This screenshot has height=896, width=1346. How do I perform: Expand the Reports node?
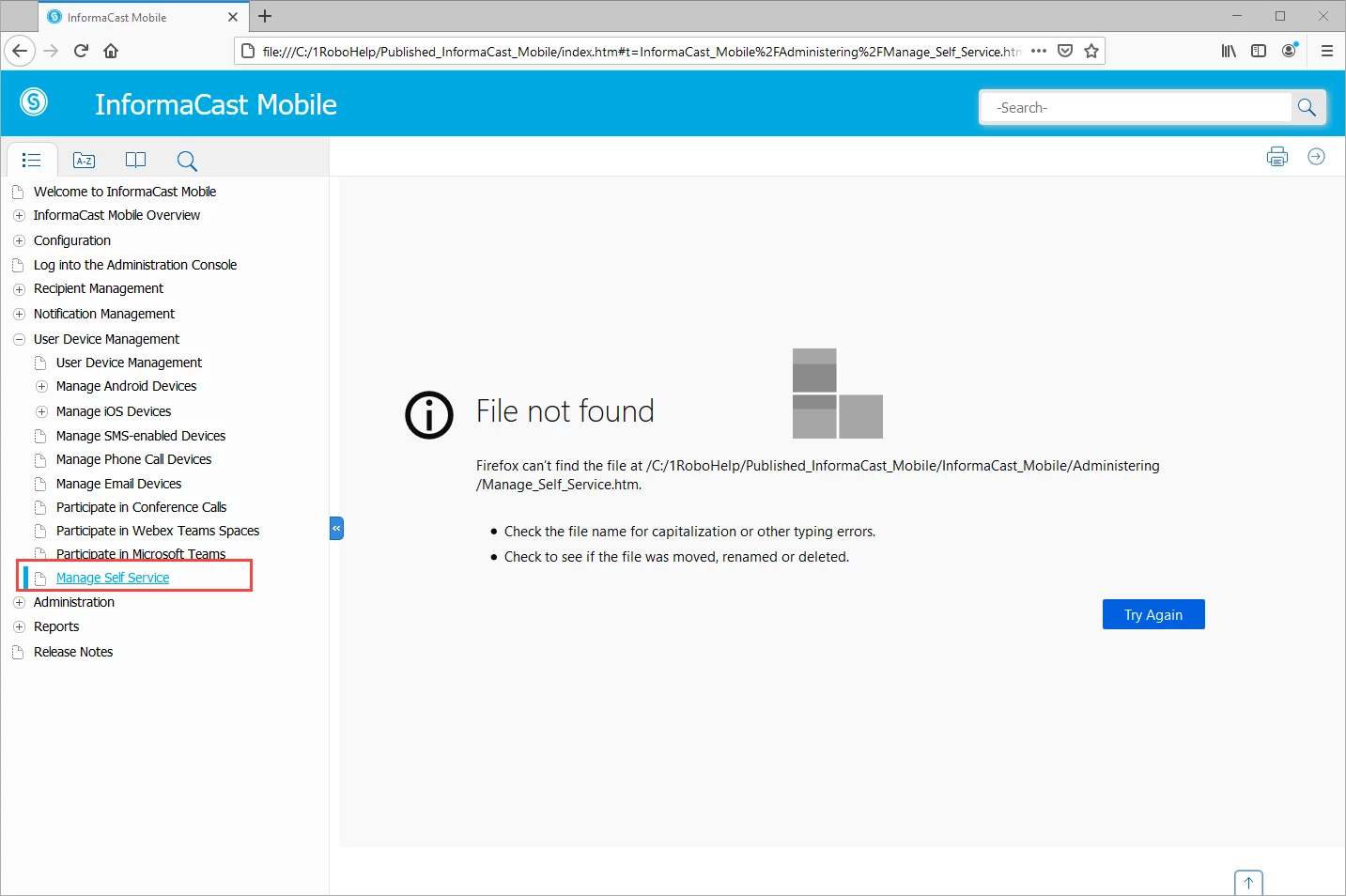tap(19, 626)
